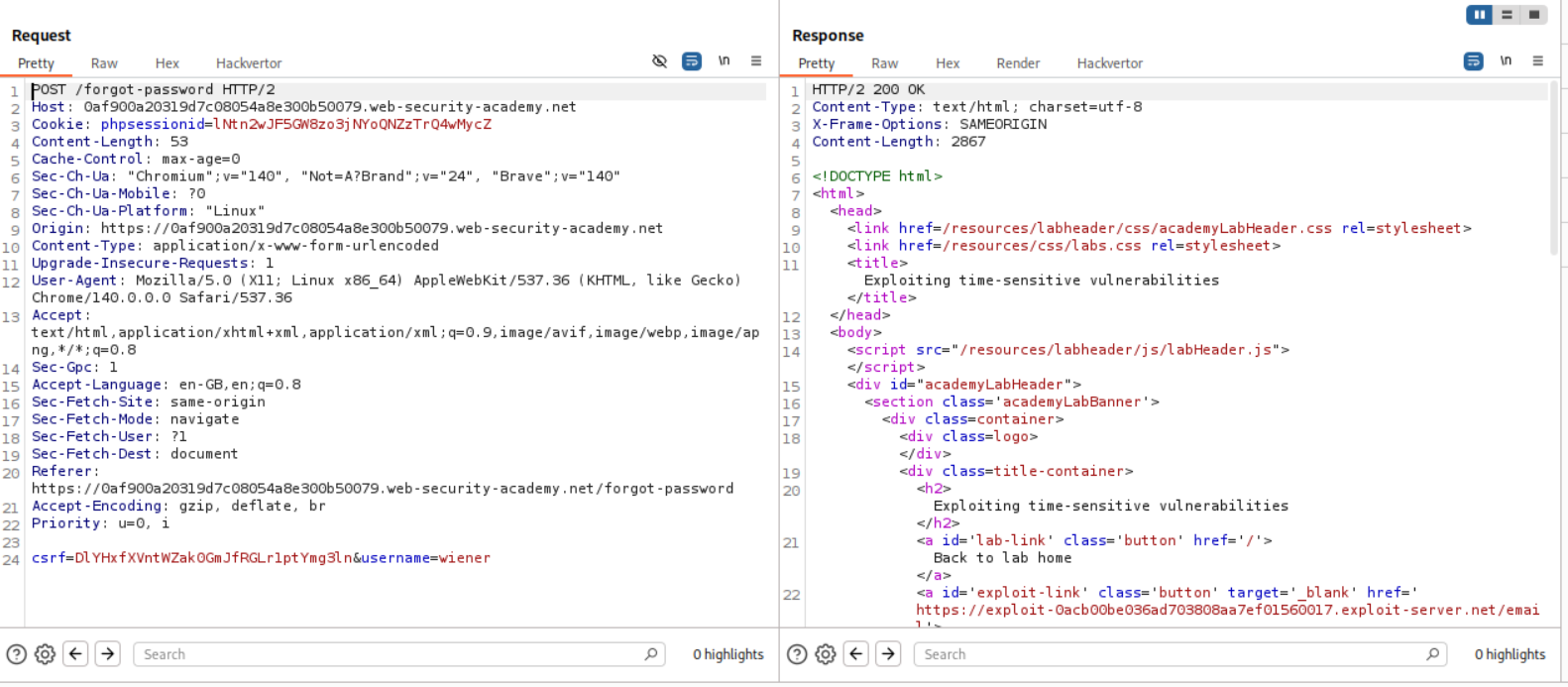Image resolution: width=1568 pixels, height=687 pixels.
Task: Go to next match in Response search
Action: (x=889, y=654)
